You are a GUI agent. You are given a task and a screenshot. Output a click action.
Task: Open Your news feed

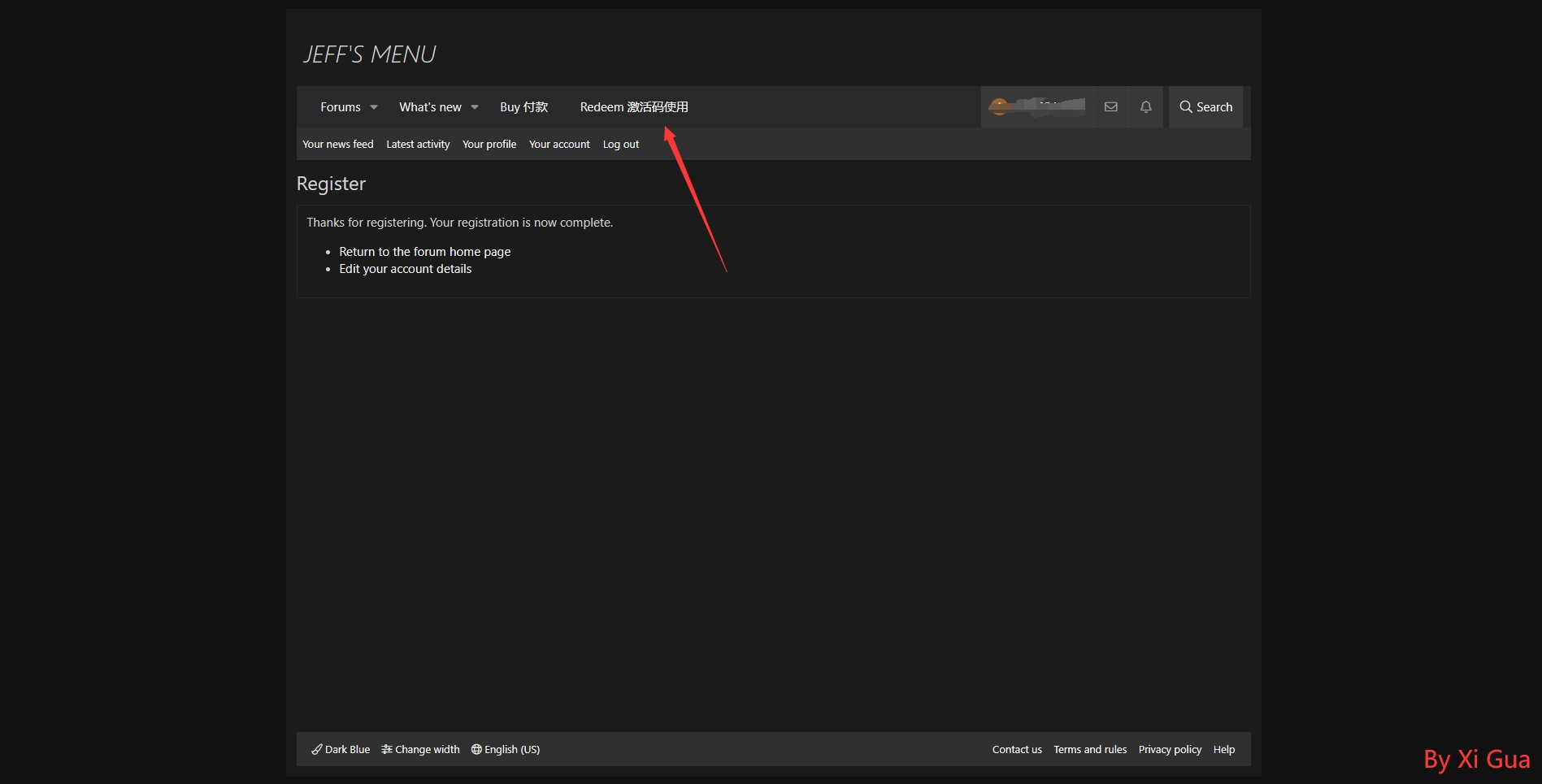(337, 145)
